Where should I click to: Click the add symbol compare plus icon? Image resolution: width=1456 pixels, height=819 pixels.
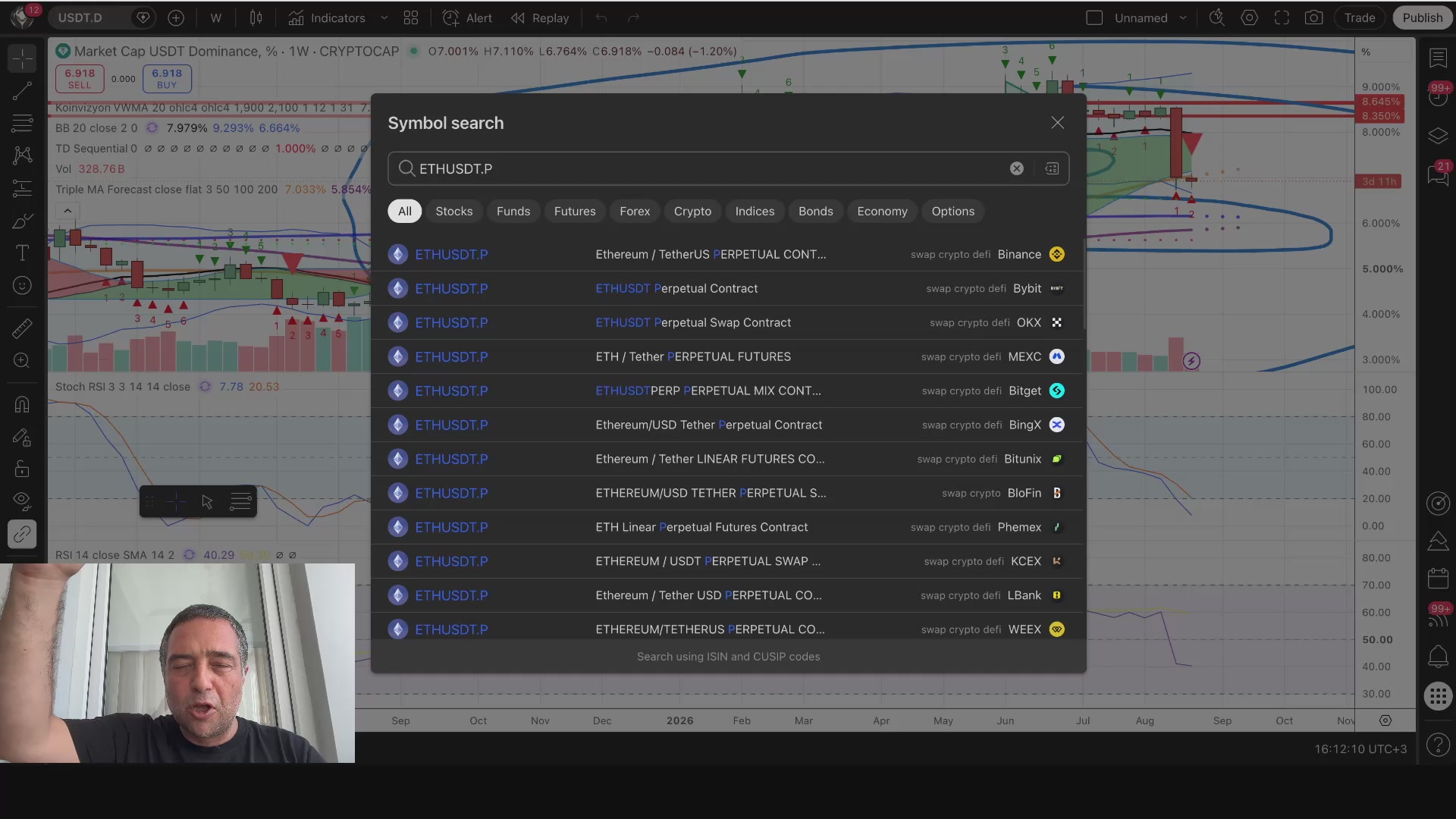tap(176, 17)
